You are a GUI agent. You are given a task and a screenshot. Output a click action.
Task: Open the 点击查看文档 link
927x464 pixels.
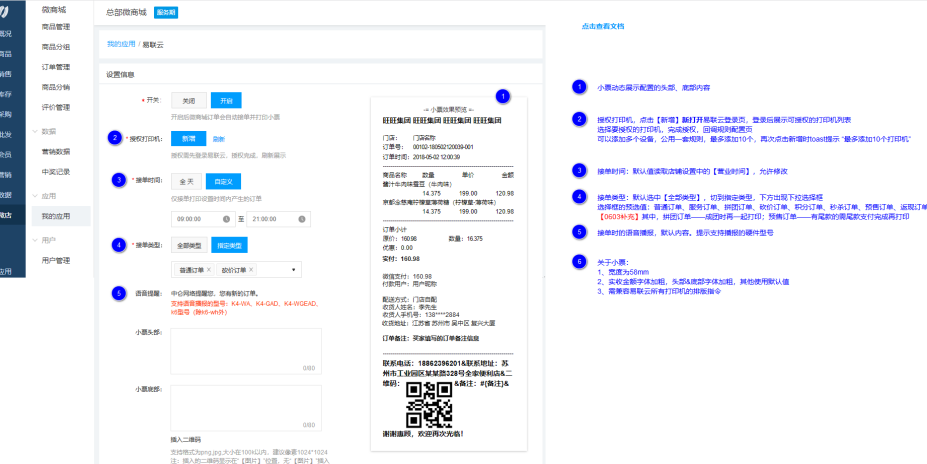click(603, 26)
